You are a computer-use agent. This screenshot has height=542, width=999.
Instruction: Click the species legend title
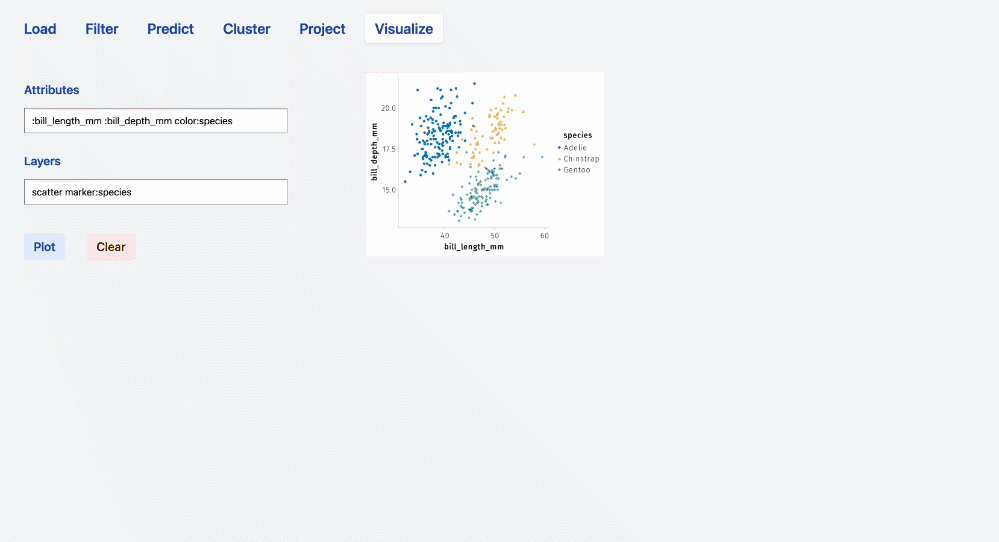click(577, 135)
